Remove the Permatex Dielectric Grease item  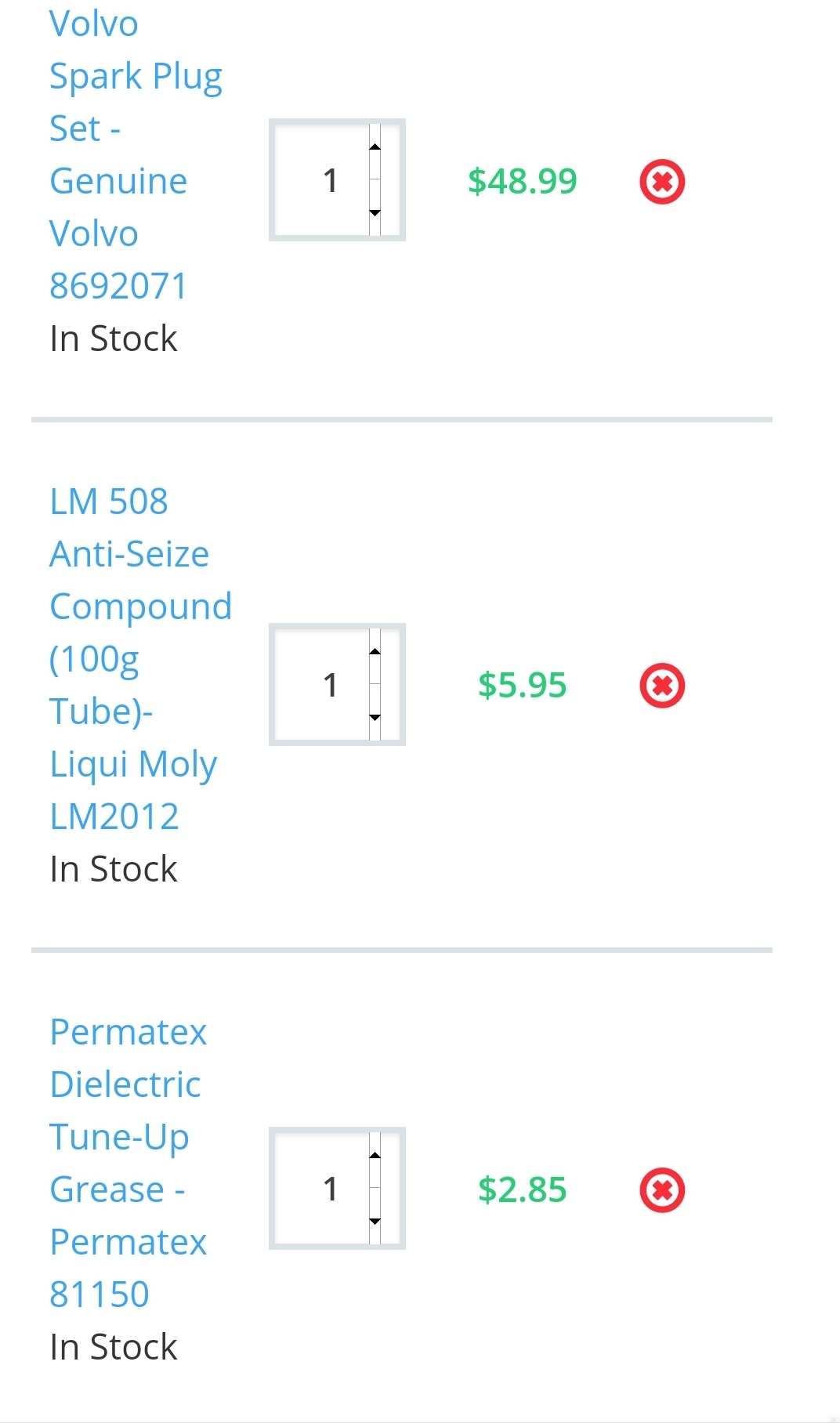662,1190
